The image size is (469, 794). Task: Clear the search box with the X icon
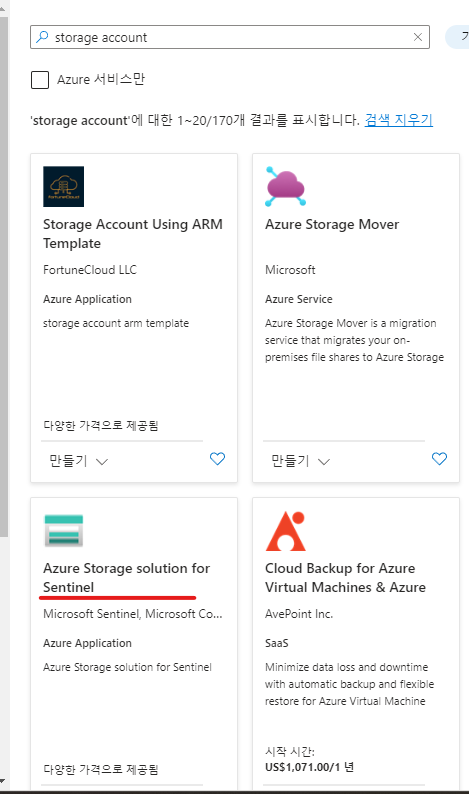tap(418, 37)
